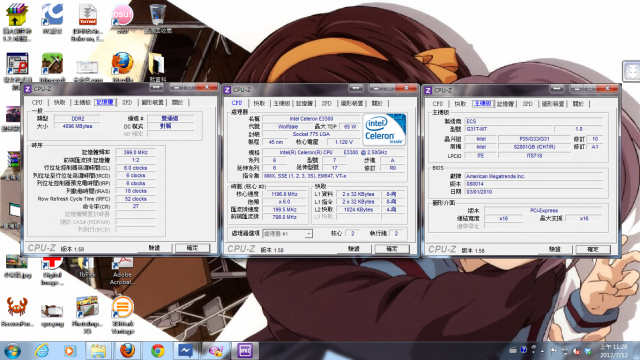The width and height of the screenshot is (640, 360).
Task: Click 確定 button in memory window
Action: (192, 248)
